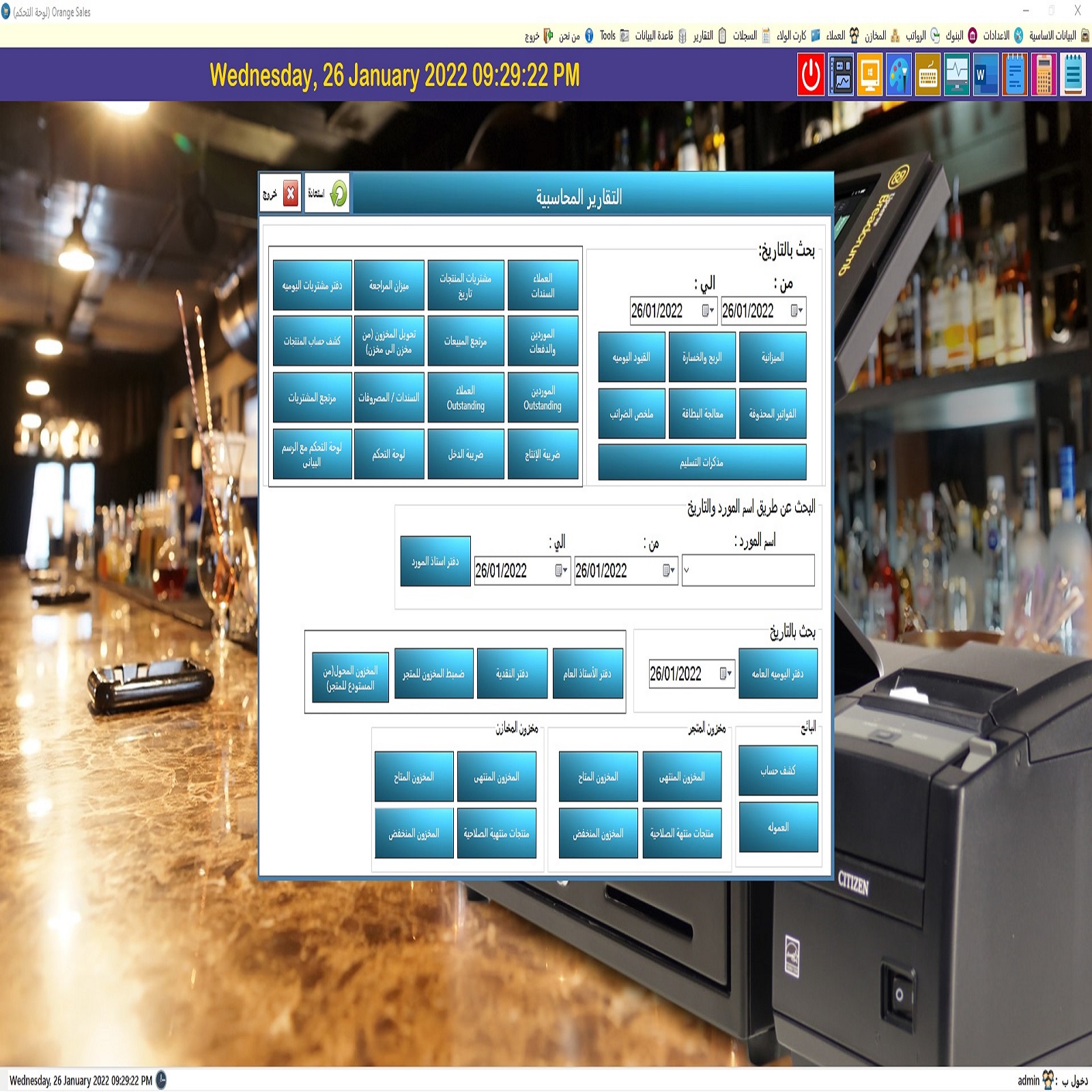The width and height of the screenshot is (1092, 1092).
Task: Click the system monitor pulse icon
Action: (x=957, y=74)
